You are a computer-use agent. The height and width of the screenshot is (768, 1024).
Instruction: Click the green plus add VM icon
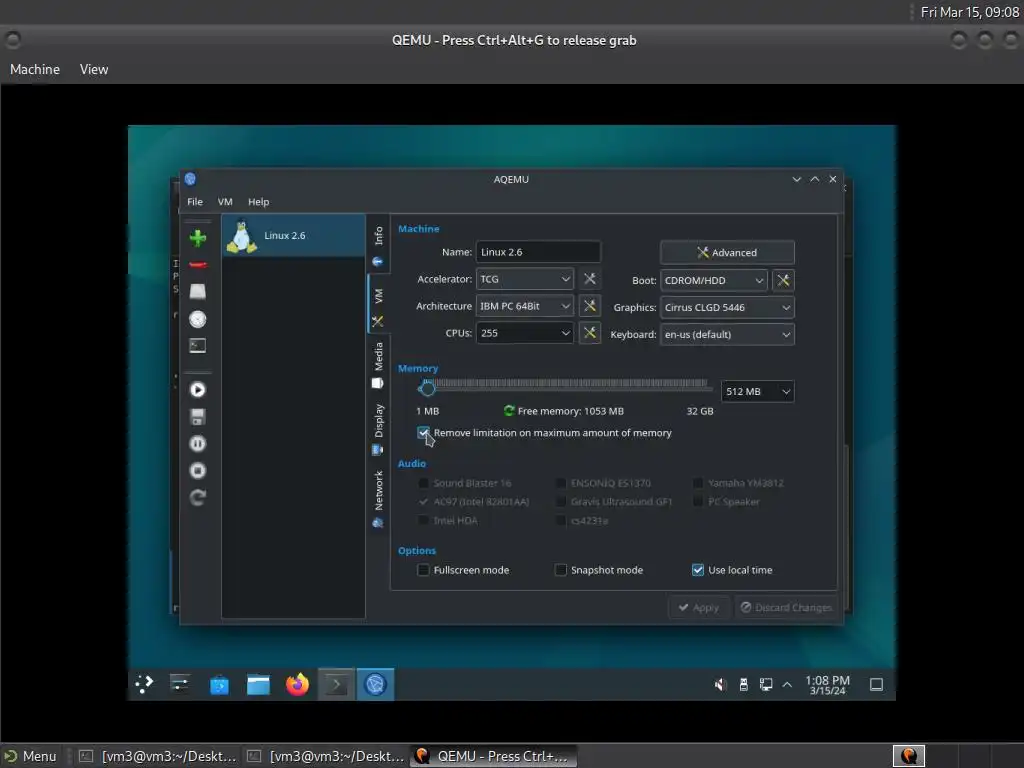[198, 238]
